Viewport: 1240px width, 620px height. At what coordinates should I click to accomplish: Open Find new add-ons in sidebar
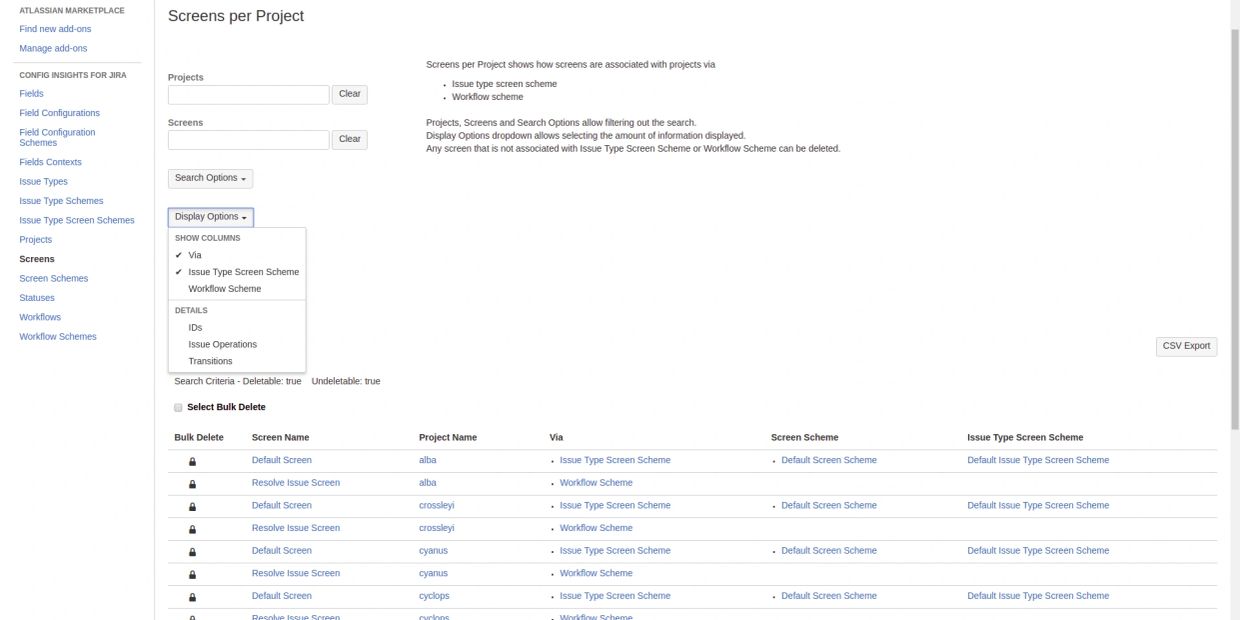(55, 29)
